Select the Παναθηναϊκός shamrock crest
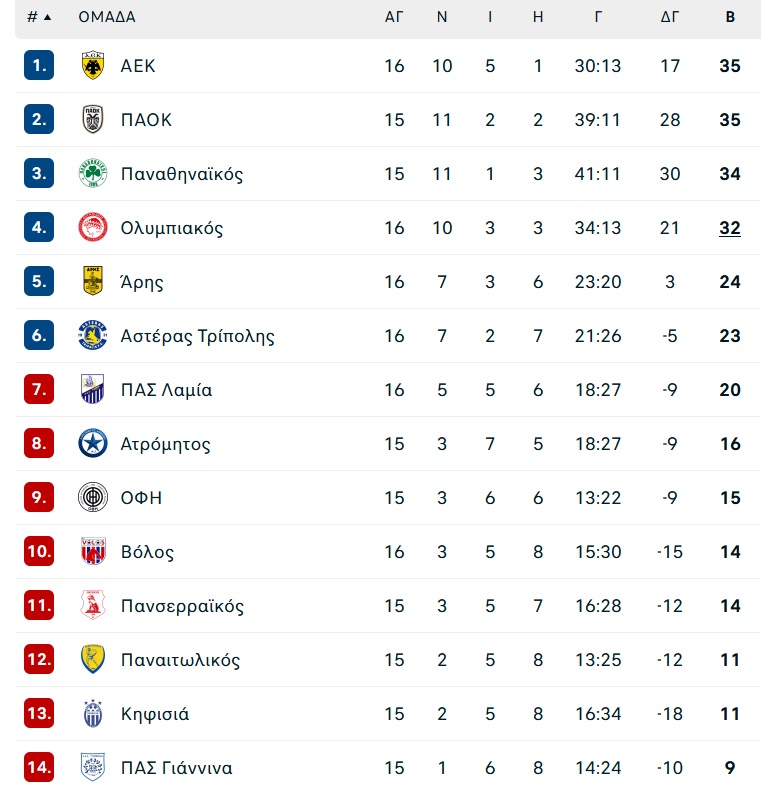Image resolution: width=761 pixels, height=792 pixels. pos(93,174)
